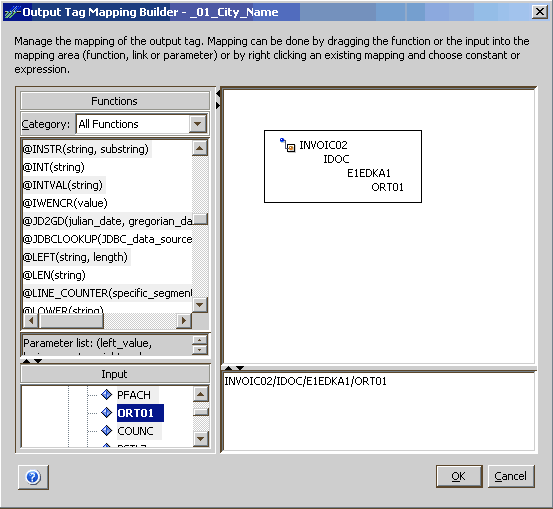Click the functions list scroll down arrow

click(200, 305)
